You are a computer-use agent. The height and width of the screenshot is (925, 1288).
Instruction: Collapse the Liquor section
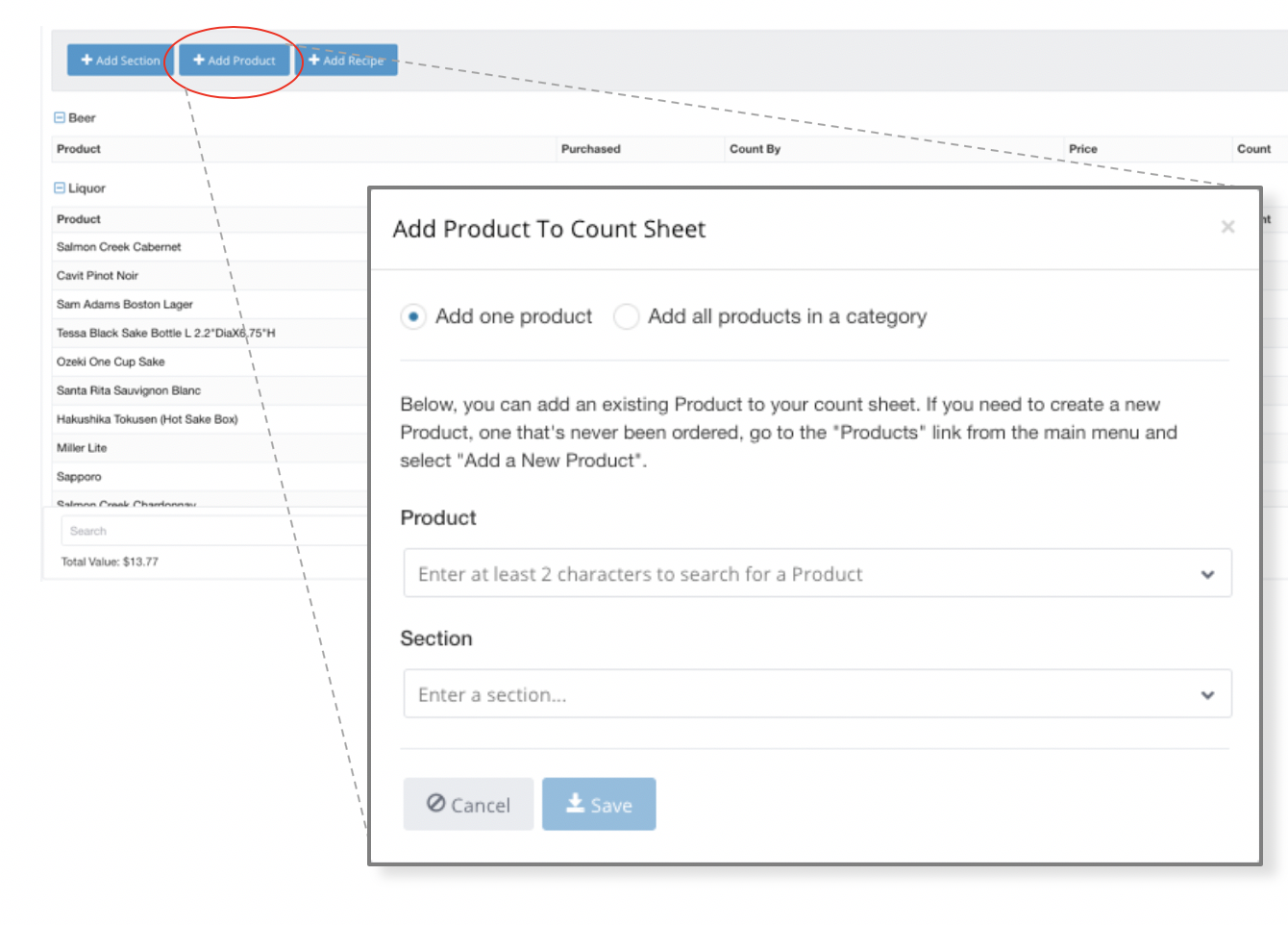60,188
